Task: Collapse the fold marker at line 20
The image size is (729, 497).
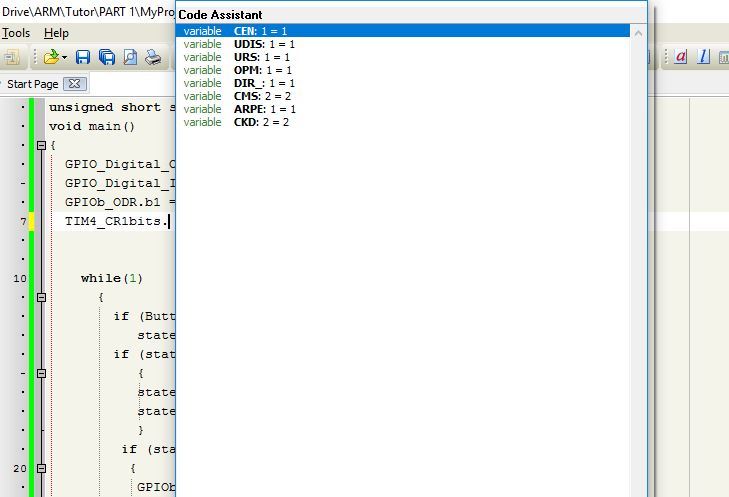Action: click(41, 469)
